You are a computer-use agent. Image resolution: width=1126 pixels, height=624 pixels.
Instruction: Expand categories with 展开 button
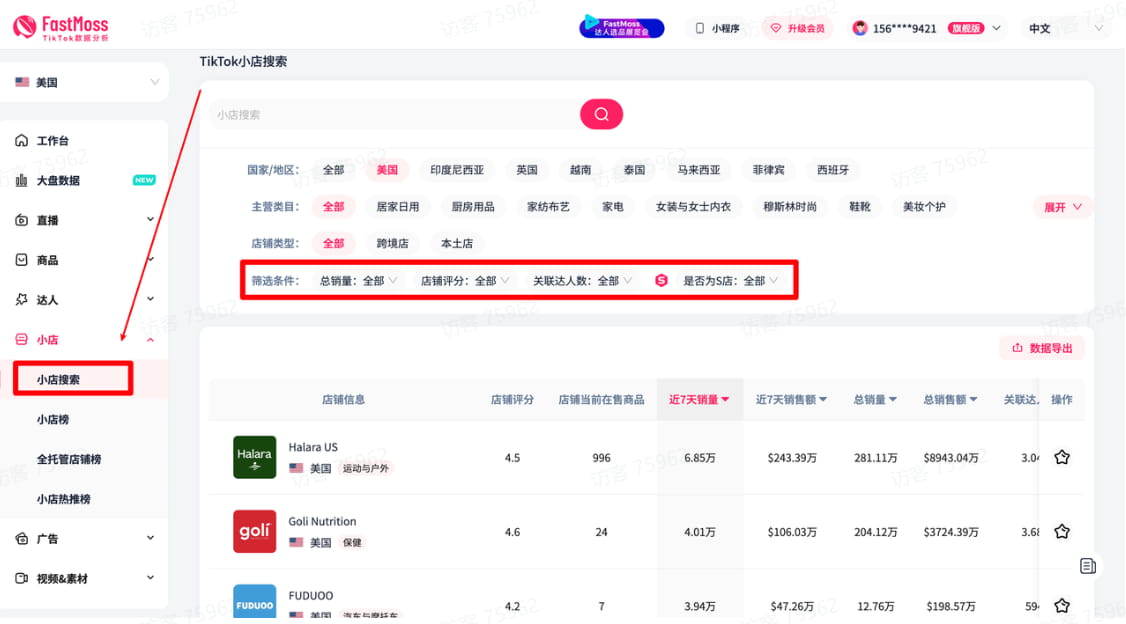(x=1062, y=207)
